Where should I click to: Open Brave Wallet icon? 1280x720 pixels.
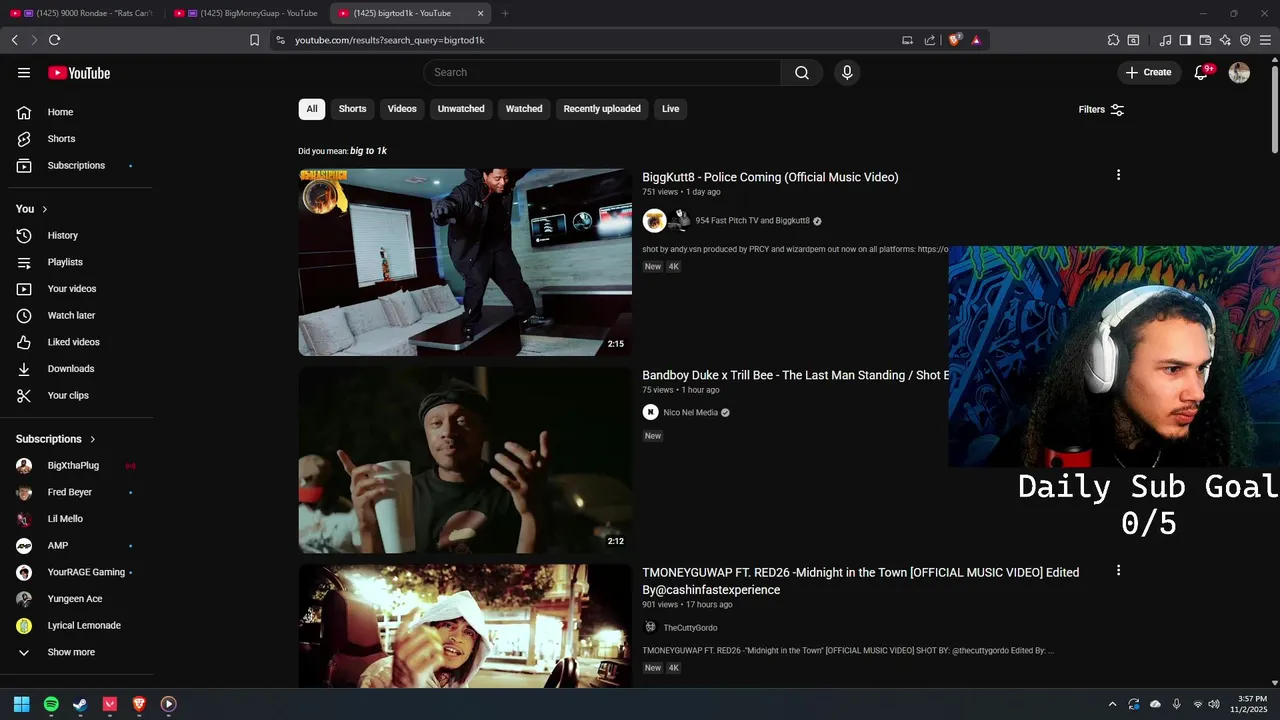(1205, 40)
